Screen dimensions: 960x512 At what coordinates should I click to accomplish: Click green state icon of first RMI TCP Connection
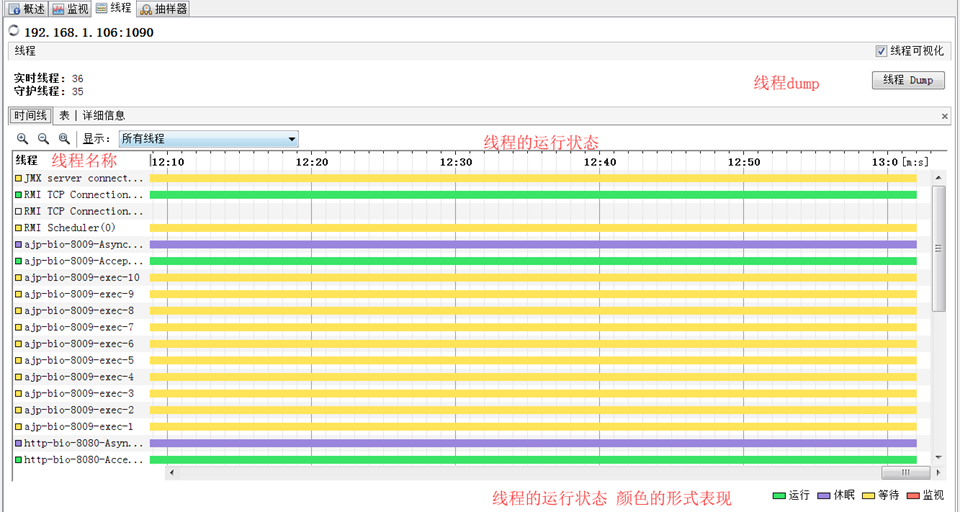[x=18, y=195]
